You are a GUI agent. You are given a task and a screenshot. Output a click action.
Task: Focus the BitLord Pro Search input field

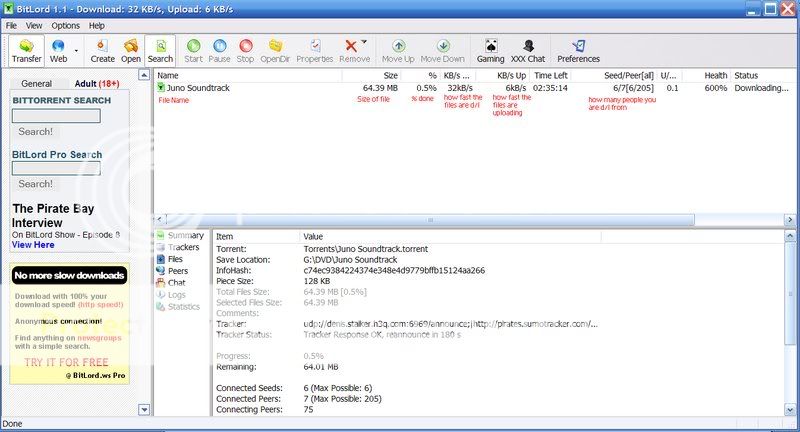(56, 168)
